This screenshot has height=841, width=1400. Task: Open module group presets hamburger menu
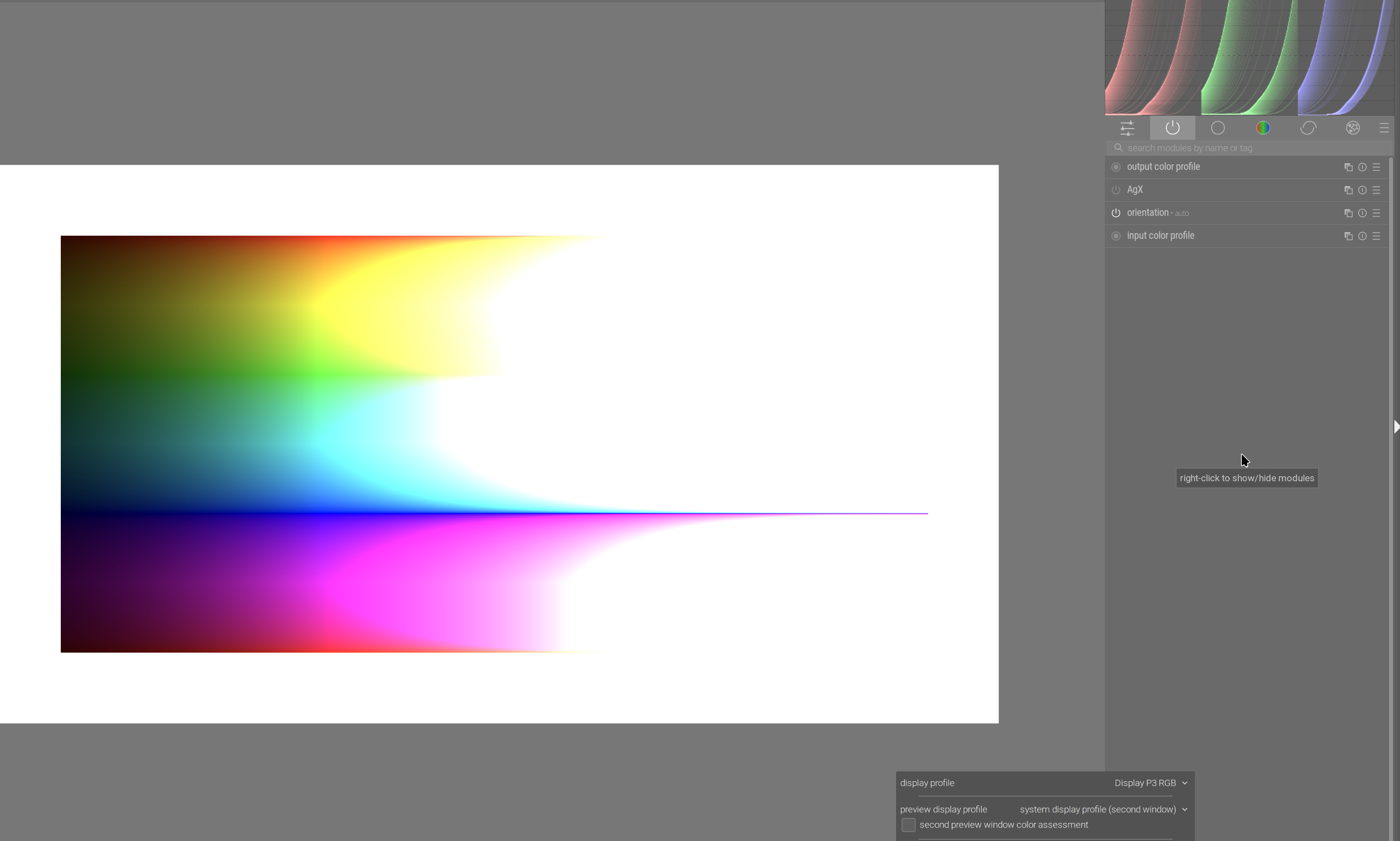point(1384,128)
